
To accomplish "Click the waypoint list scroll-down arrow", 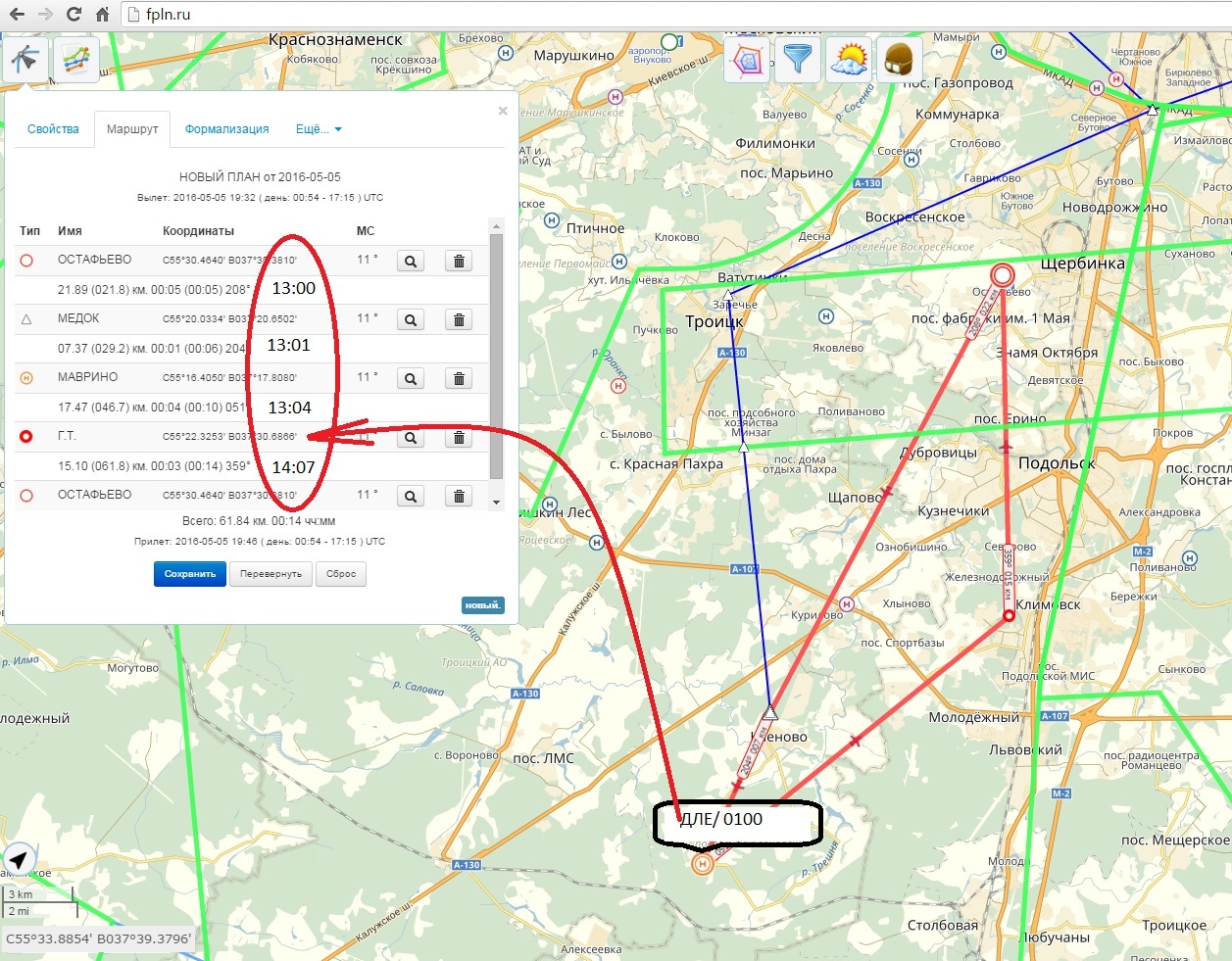I will [496, 502].
